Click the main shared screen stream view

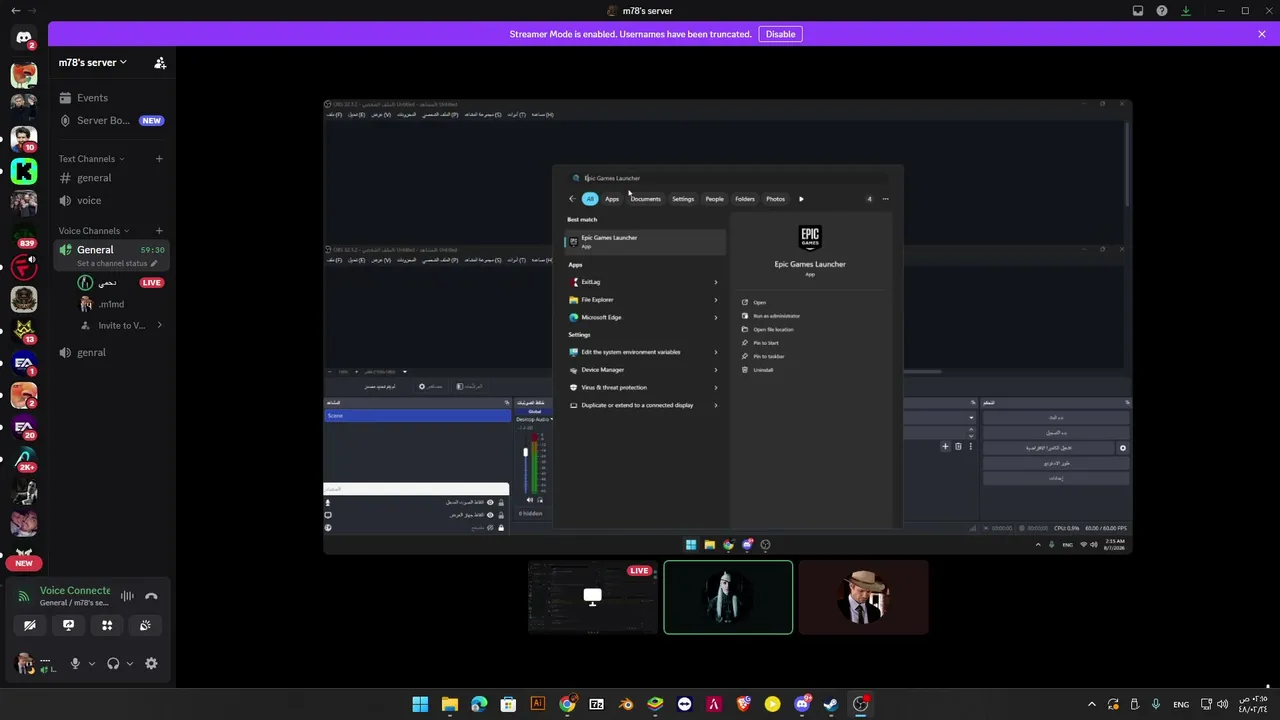728,326
